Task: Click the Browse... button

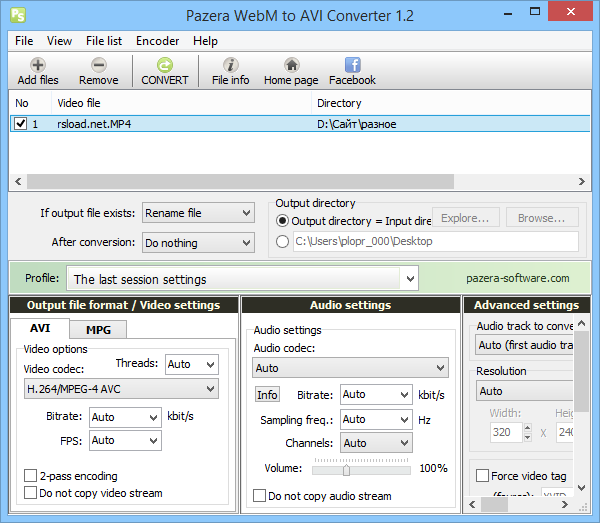Action: click(x=542, y=218)
